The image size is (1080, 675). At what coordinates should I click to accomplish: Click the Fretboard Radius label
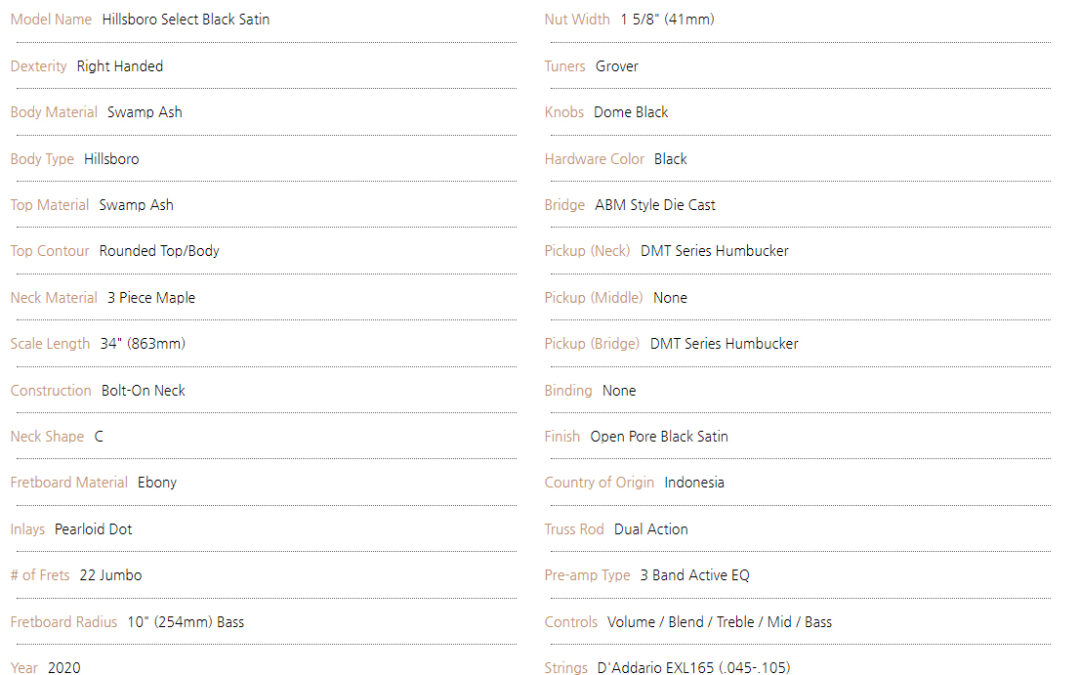64,622
